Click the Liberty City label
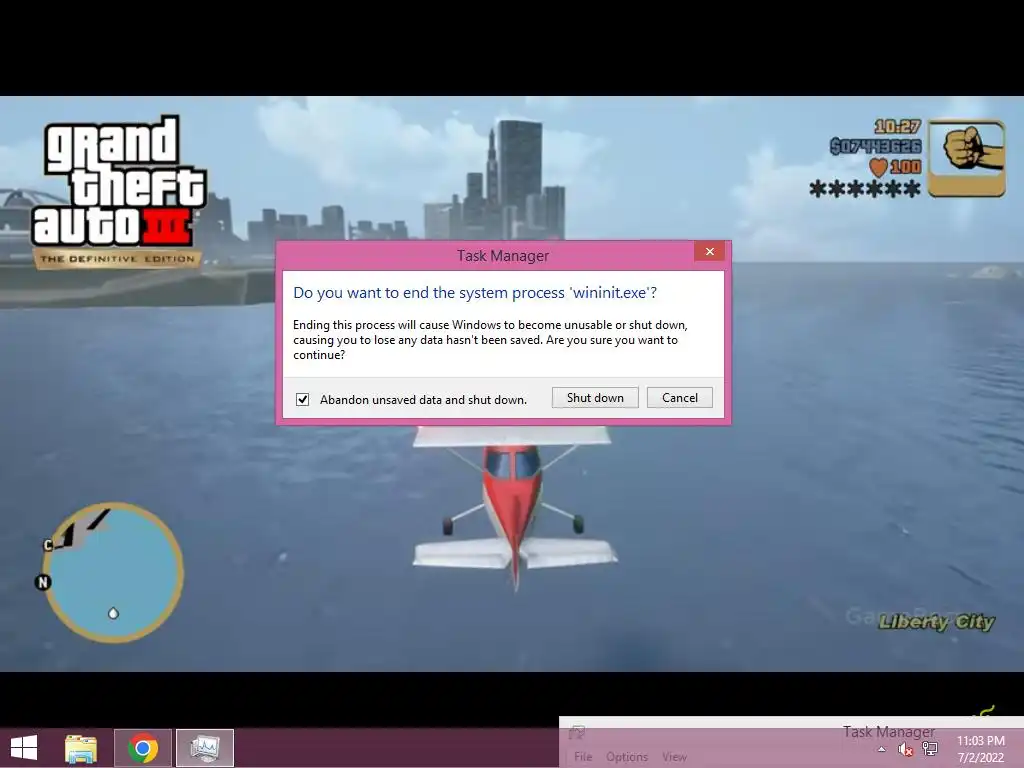 [936, 622]
